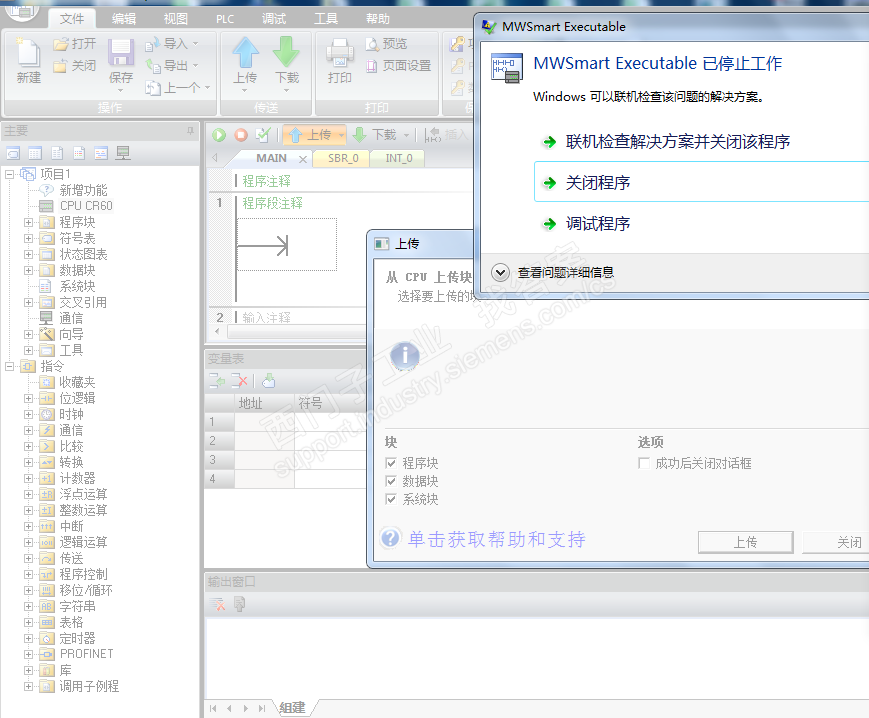The width and height of the screenshot is (869, 718).
Task: Collapse the 项目1 root node
Action: pos(9,174)
